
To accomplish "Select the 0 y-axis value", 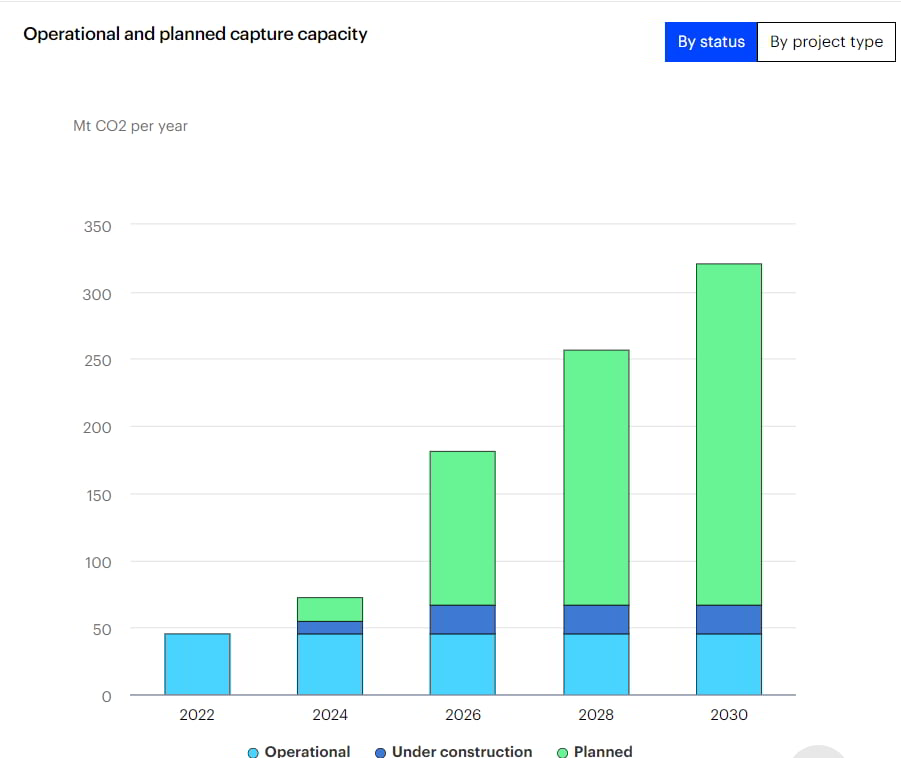I will coord(106,697).
